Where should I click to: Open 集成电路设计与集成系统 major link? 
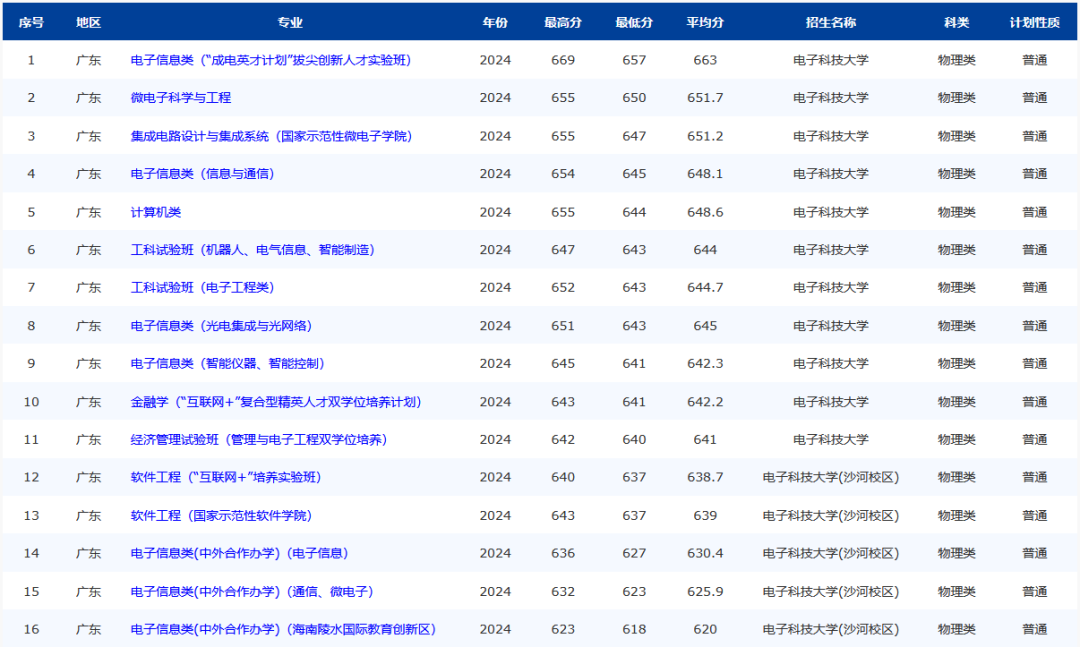pyautogui.click(x=271, y=136)
